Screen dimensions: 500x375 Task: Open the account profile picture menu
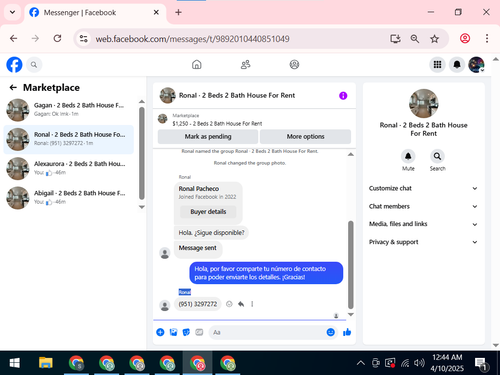tap(476, 65)
